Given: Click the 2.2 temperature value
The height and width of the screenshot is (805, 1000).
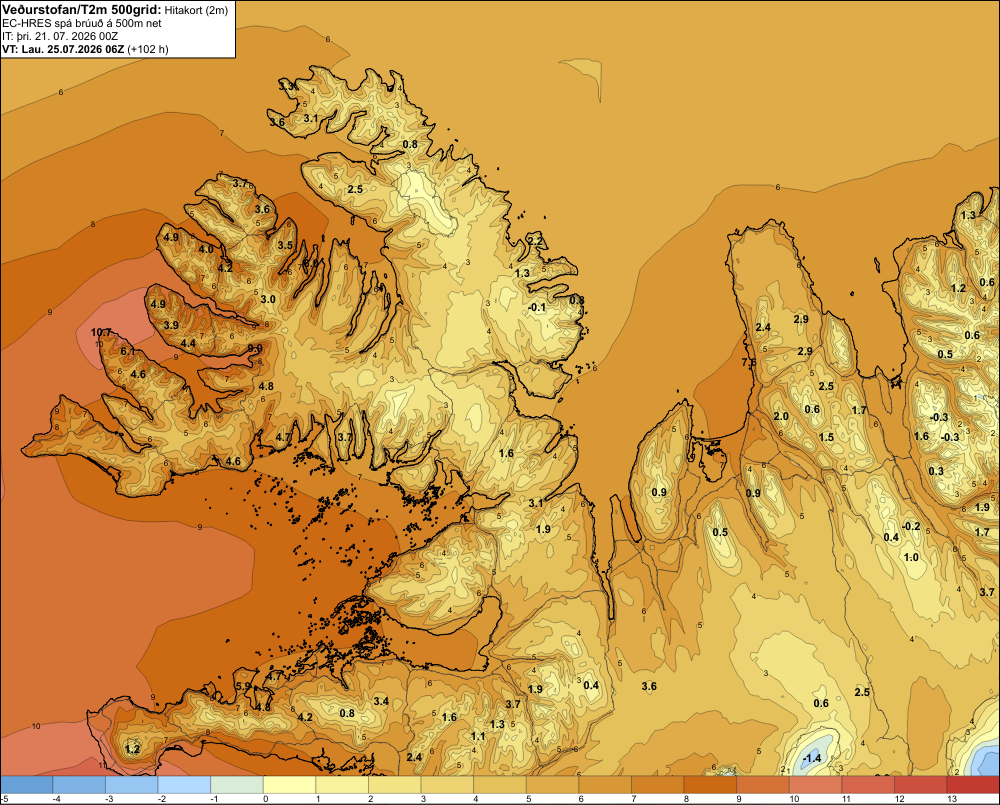Looking at the screenshot, I should 535,240.
